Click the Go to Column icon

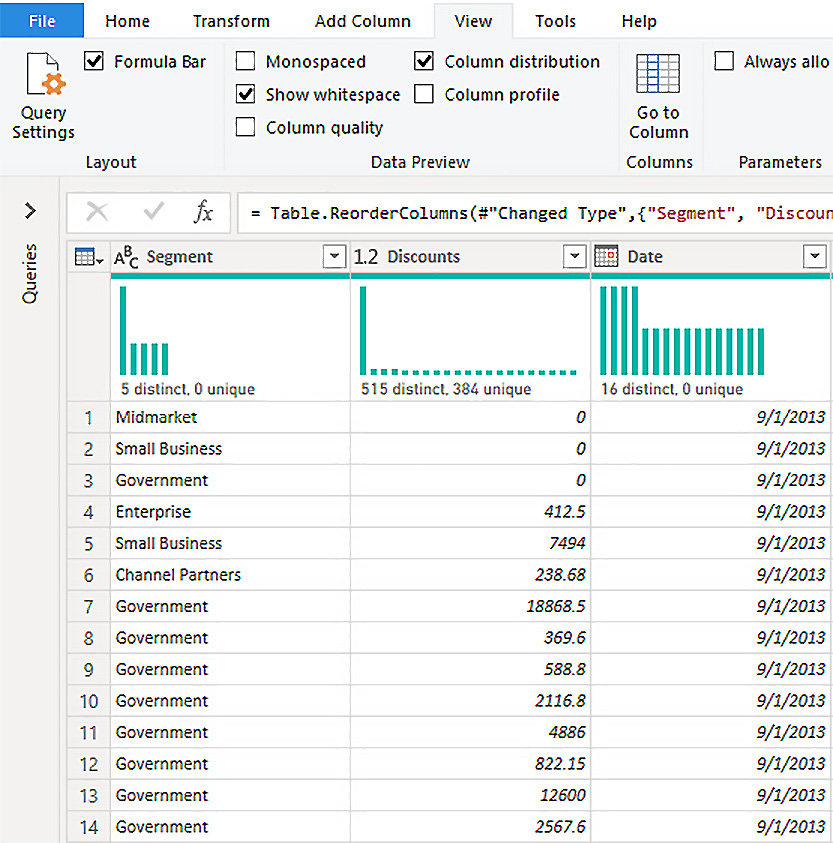tap(658, 76)
